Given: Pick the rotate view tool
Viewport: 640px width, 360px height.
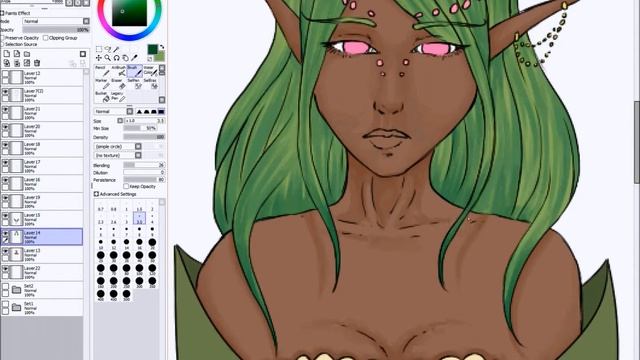Looking at the screenshot, I should point(116,58).
